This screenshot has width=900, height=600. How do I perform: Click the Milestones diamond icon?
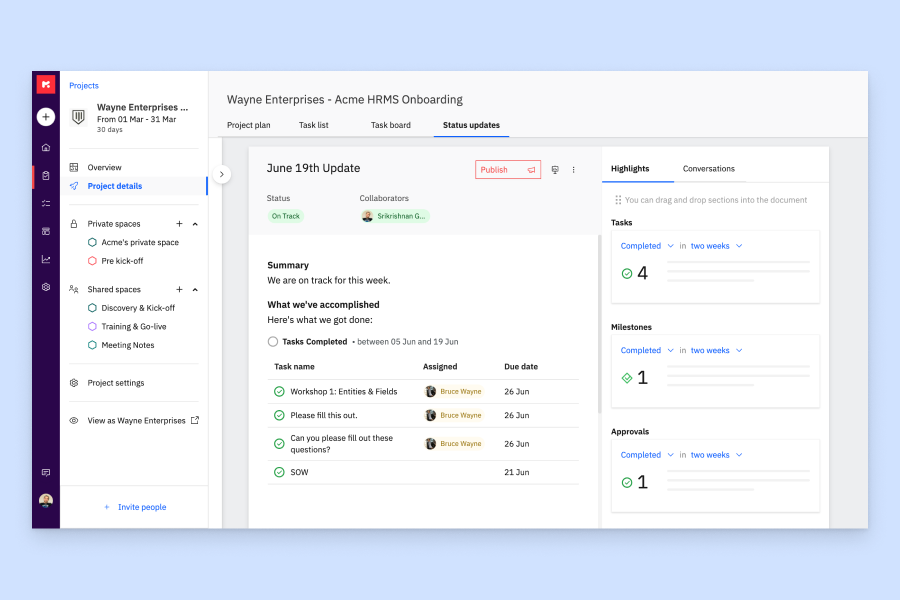tap(627, 378)
